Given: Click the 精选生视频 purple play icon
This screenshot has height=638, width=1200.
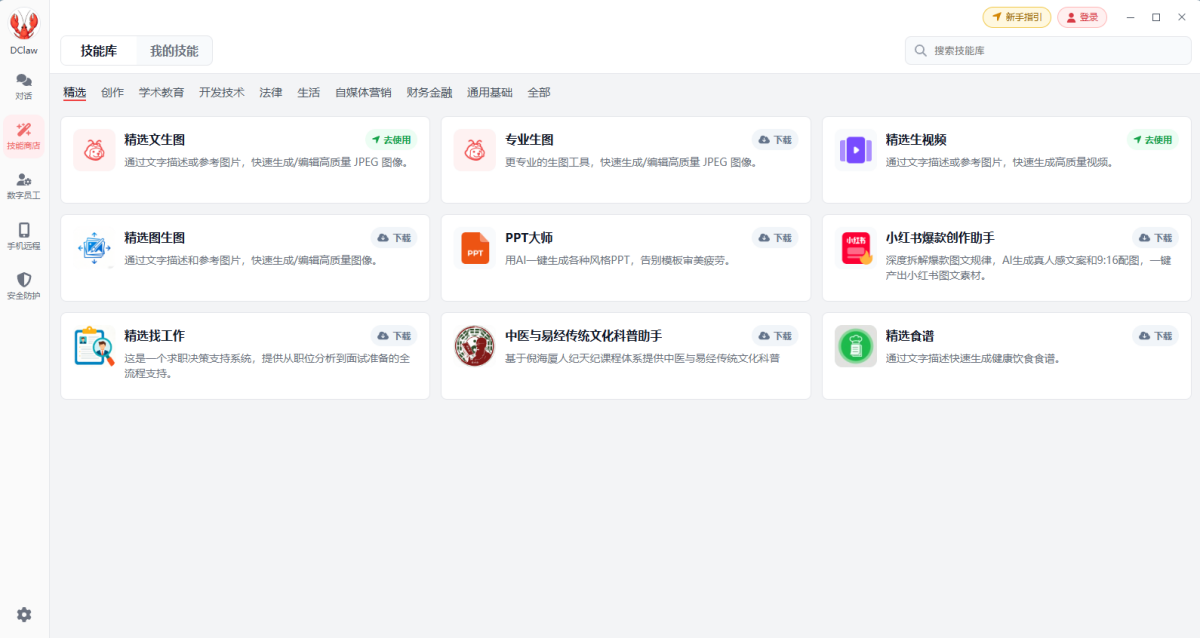Looking at the screenshot, I should (856, 150).
